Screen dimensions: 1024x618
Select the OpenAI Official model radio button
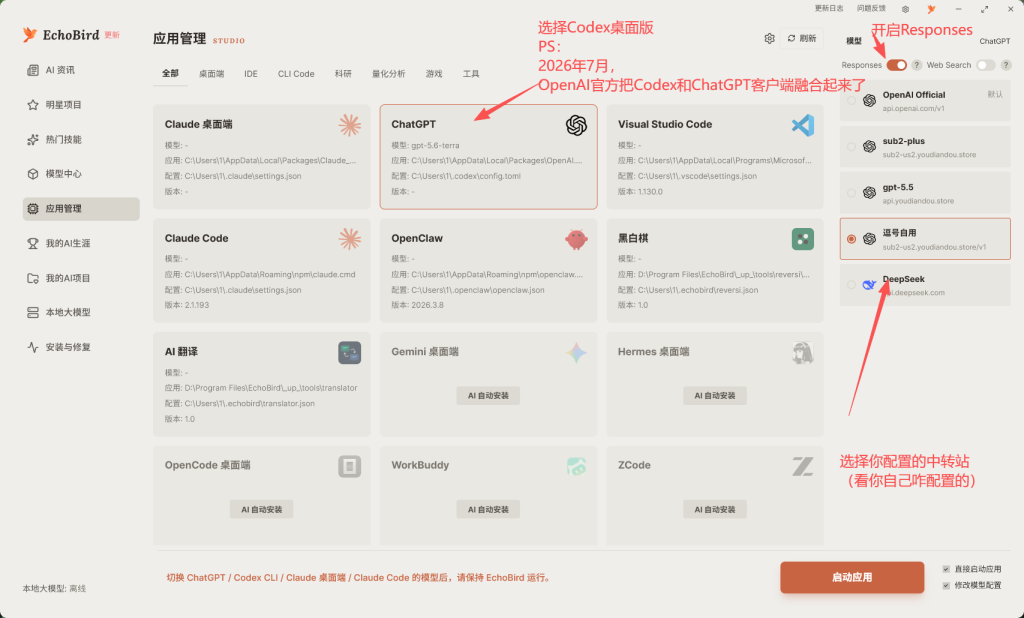(x=851, y=101)
